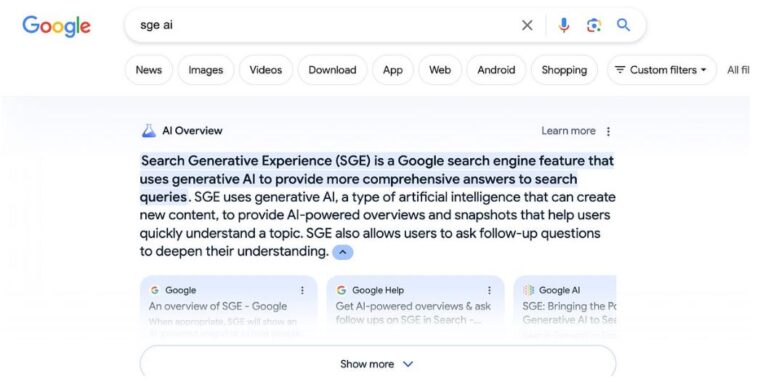The height and width of the screenshot is (384, 768).
Task: Clear the search box with the X icon
Action: [x=527, y=25]
